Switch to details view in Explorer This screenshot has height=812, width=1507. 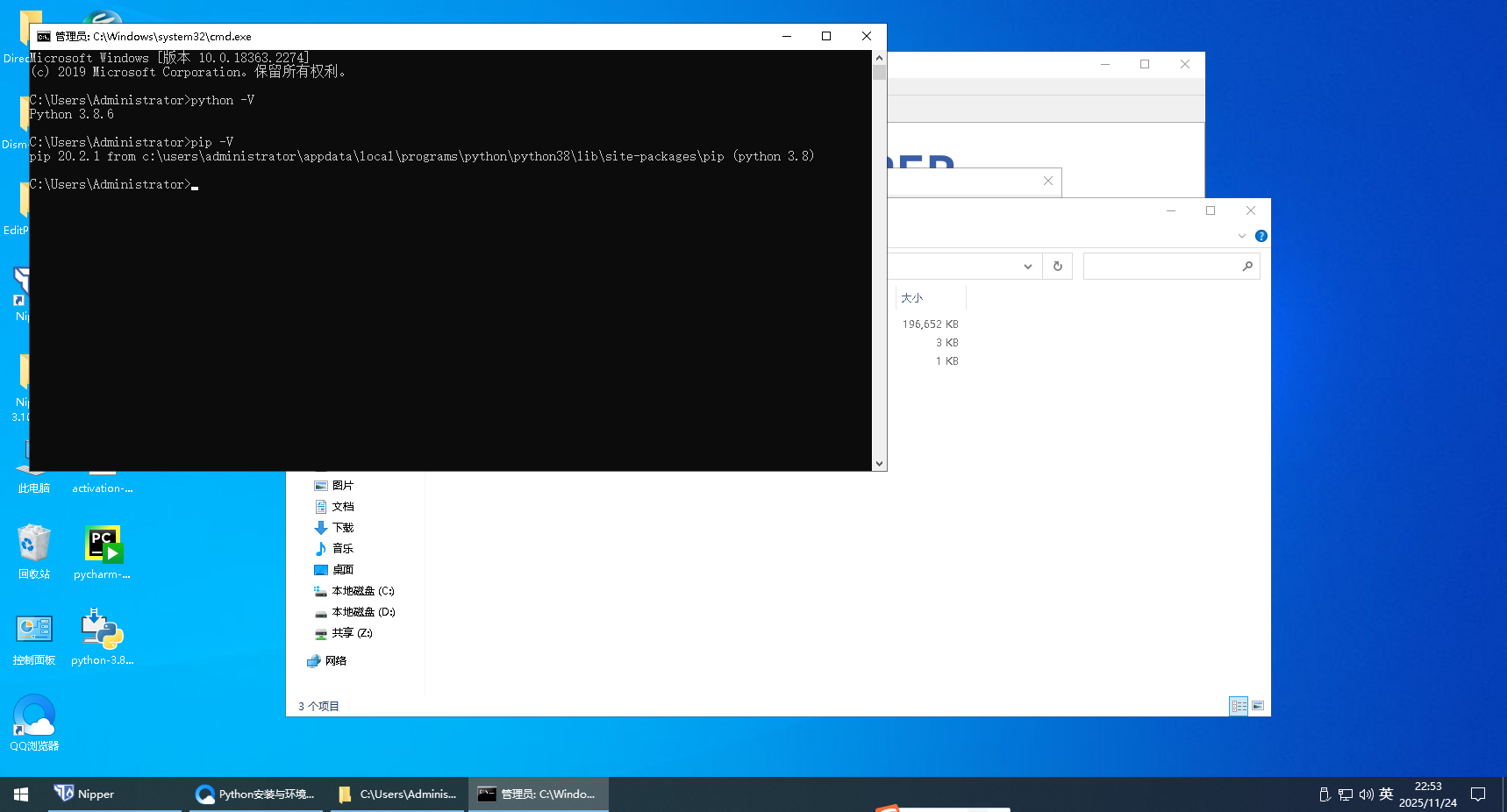click(1239, 706)
